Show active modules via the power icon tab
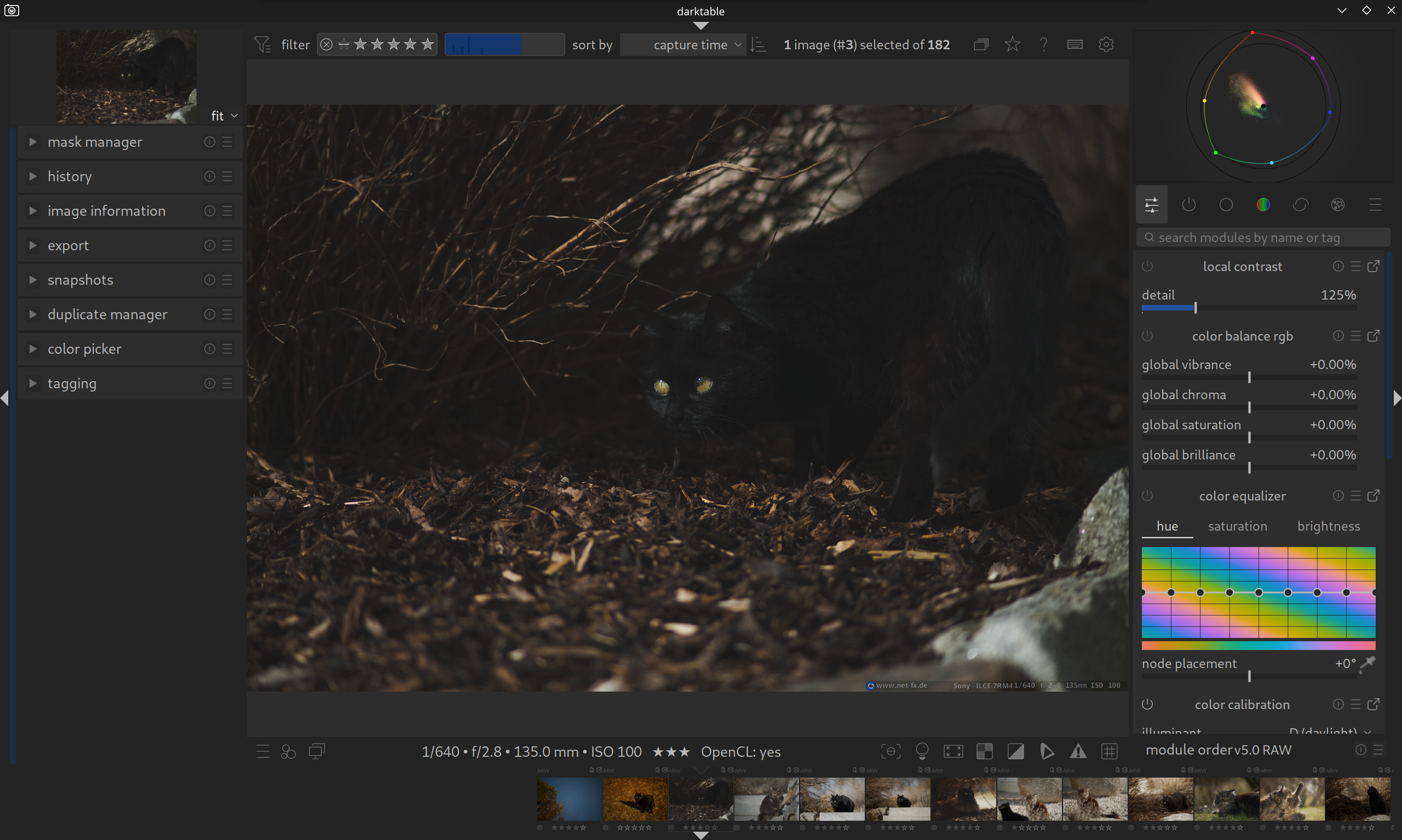 click(x=1188, y=205)
